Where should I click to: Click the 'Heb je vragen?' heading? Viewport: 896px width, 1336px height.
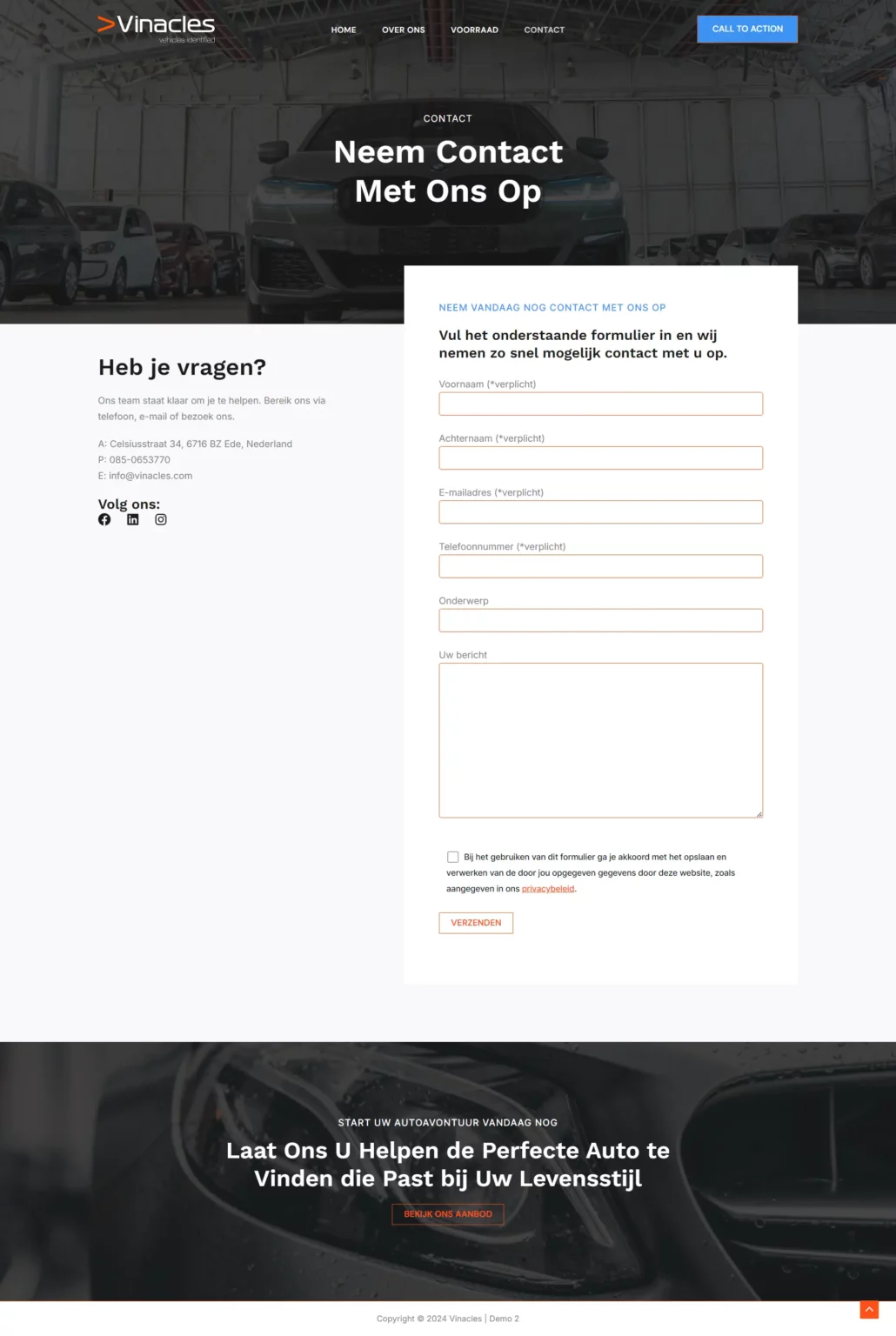(182, 367)
